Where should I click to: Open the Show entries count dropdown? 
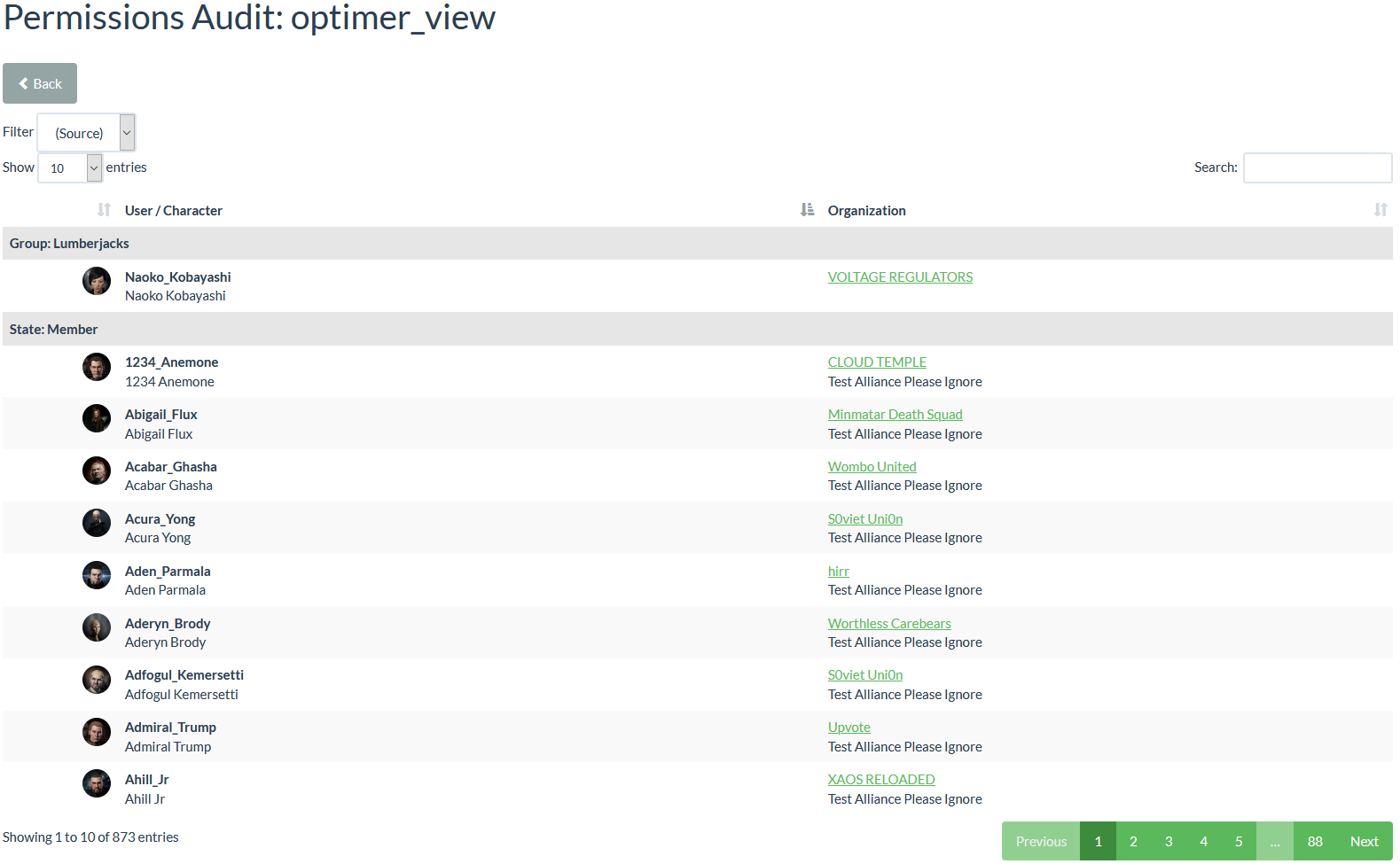(x=71, y=167)
